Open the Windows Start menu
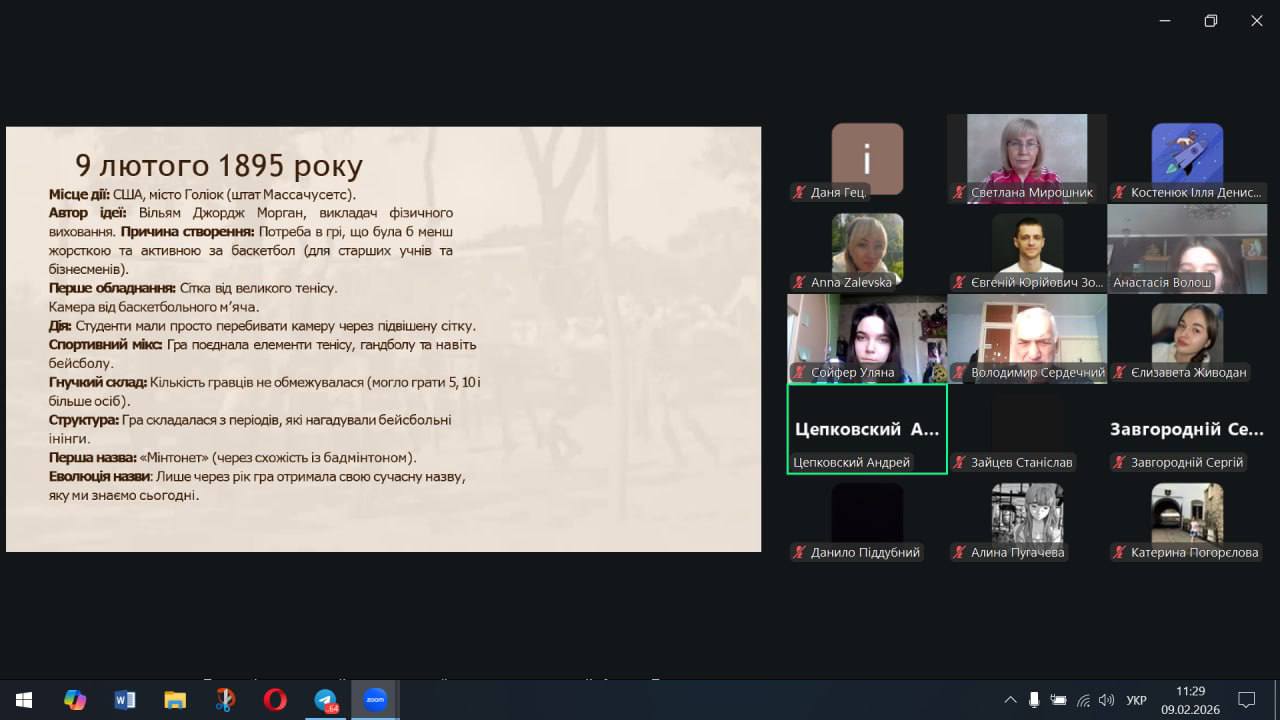The width and height of the screenshot is (1280, 720). coord(24,700)
